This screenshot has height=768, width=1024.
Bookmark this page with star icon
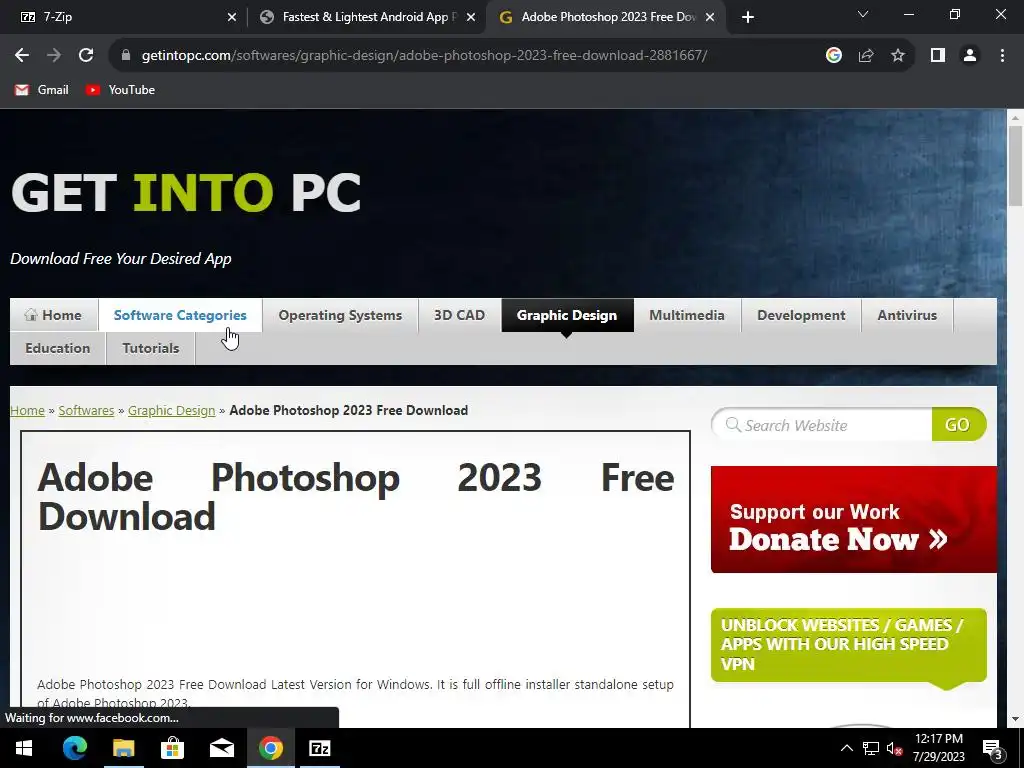click(898, 56)
